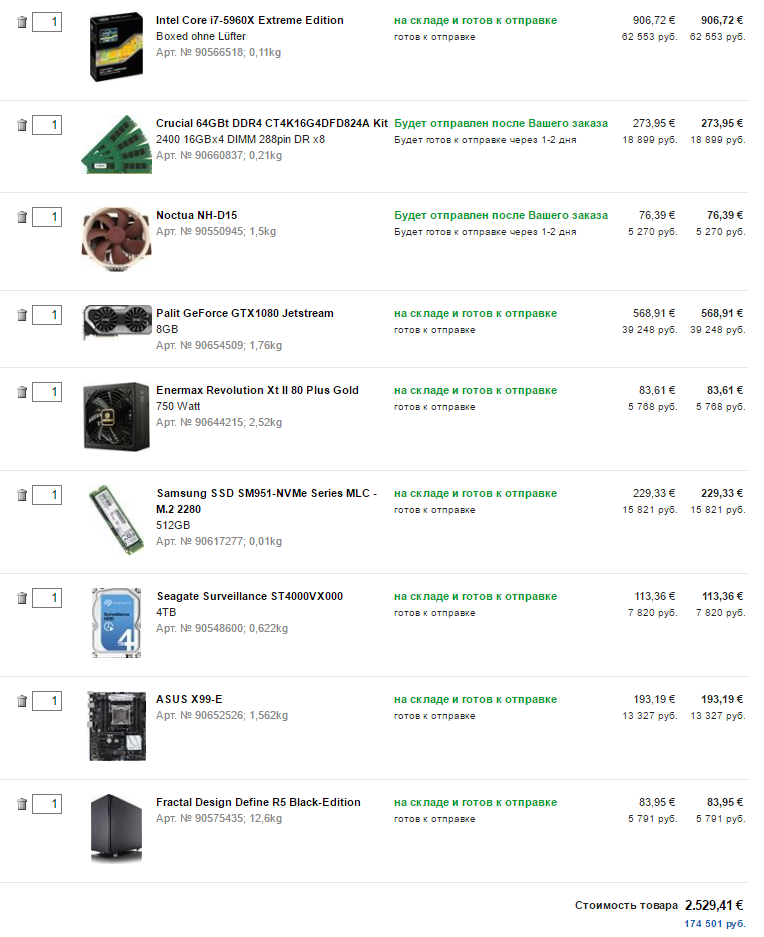Remove Crucial 64GB DDR4 kit via trash icon
Viewport: 764px width, 937px height.
(x=22, y=125)
